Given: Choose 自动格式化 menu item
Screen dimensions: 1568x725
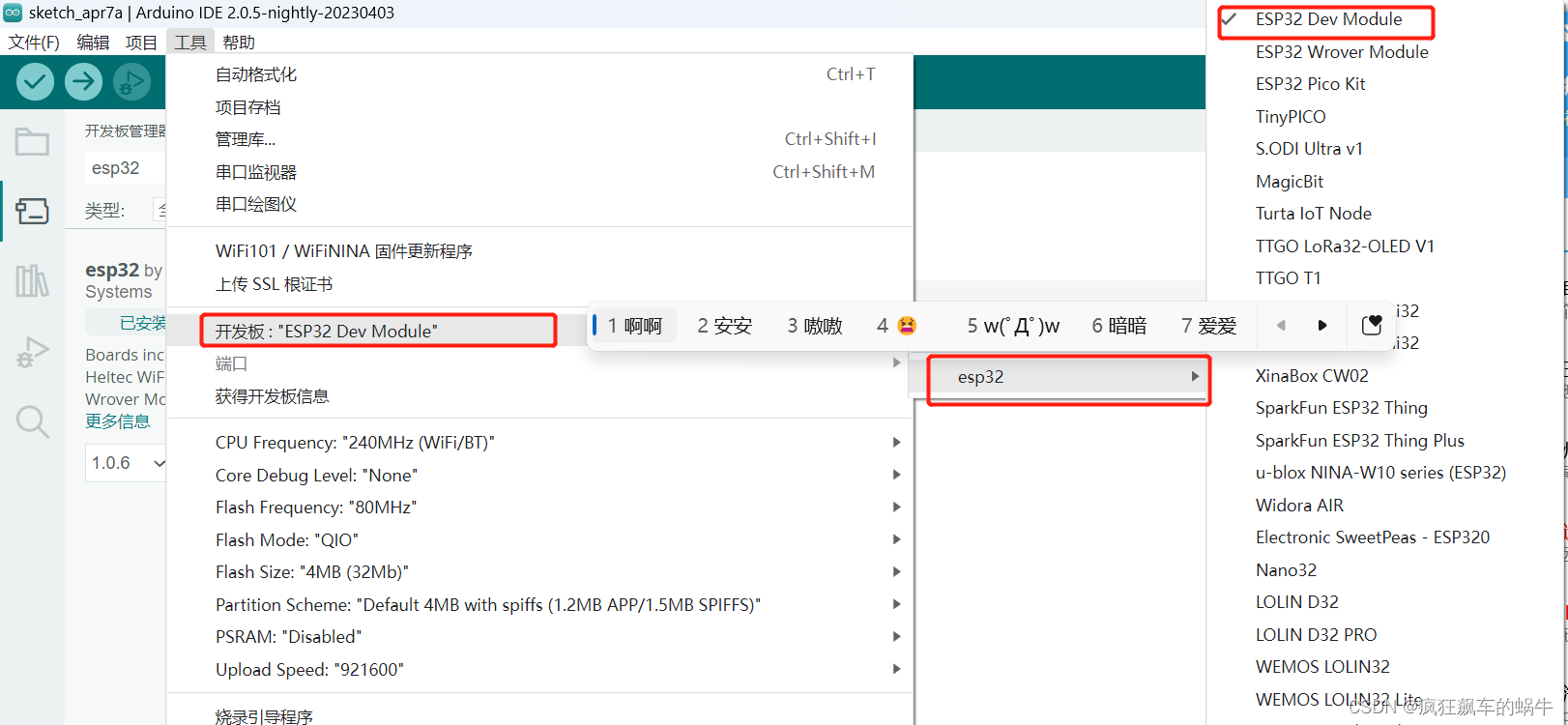Looking at the screenshot, I should [539, 74].
